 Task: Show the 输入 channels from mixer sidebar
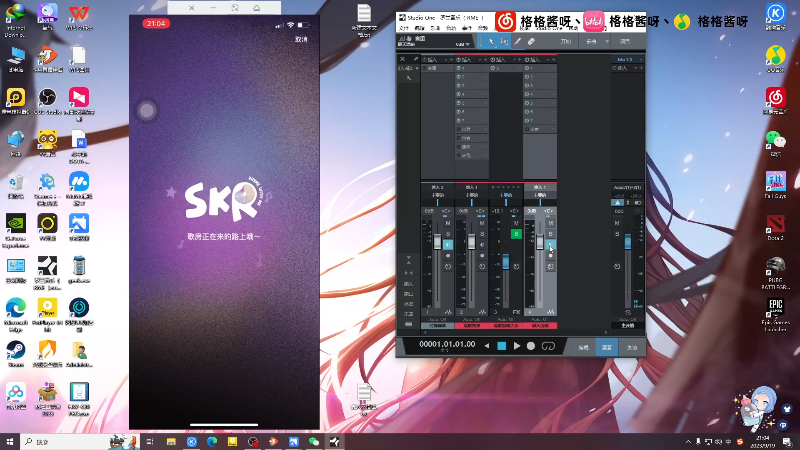(409, 284)
